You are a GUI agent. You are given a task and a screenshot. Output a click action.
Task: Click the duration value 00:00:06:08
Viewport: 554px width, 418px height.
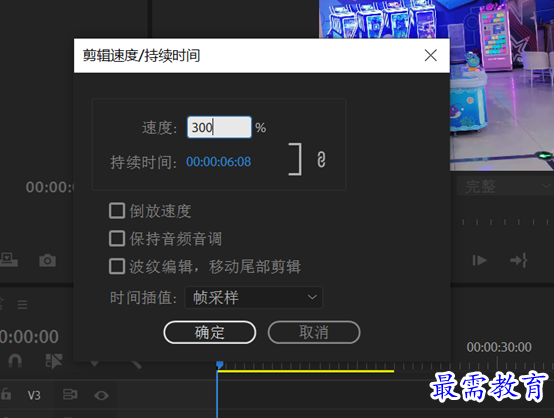point(218,162)
